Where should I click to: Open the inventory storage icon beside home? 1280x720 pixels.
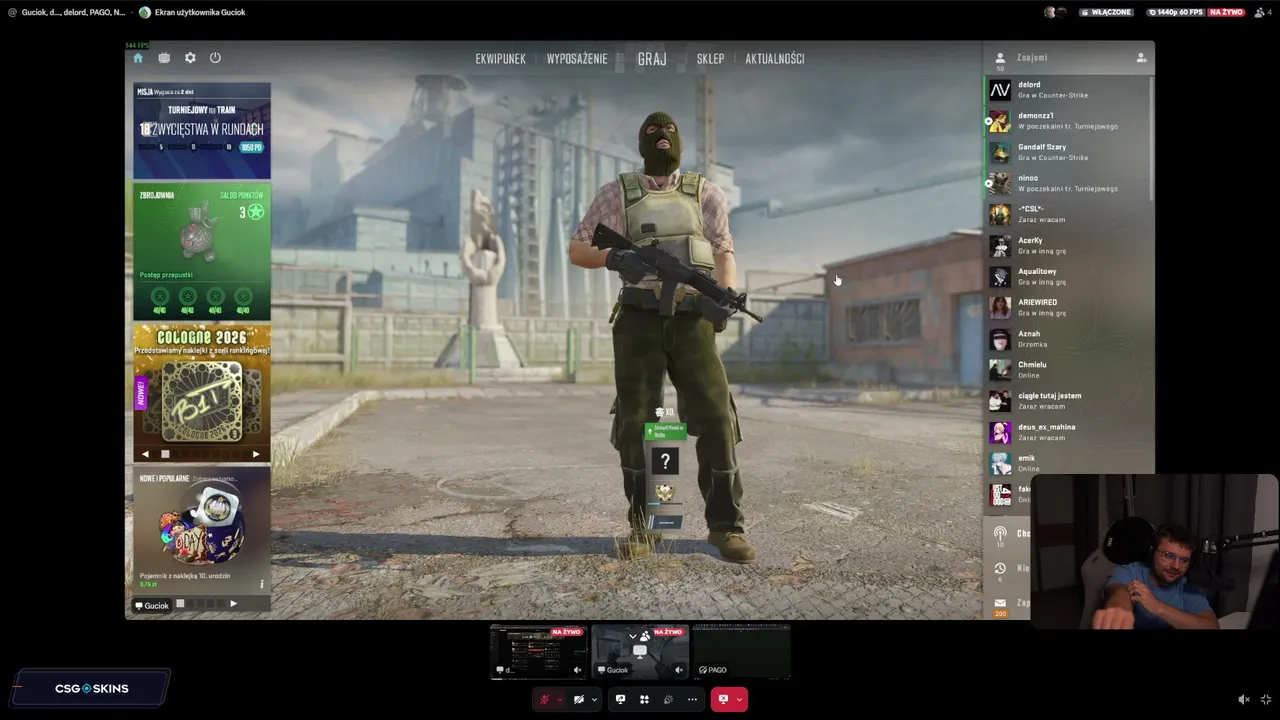164,58
